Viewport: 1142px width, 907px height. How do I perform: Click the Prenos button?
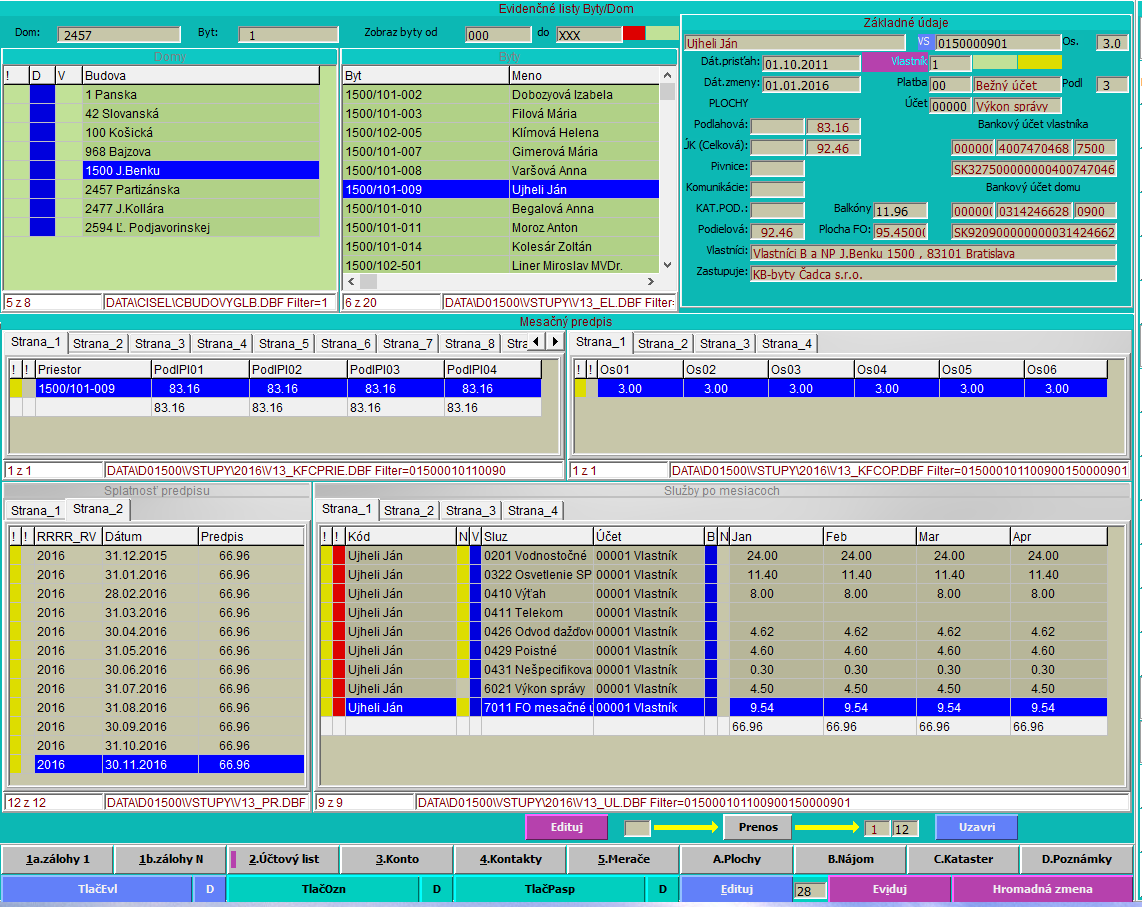point(758,827)
